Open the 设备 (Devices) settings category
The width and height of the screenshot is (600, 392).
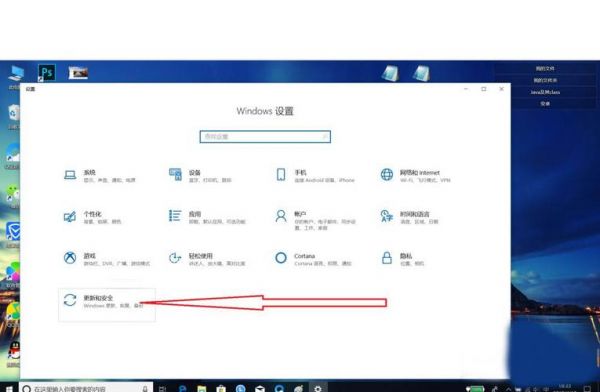(x=200, y=176)
